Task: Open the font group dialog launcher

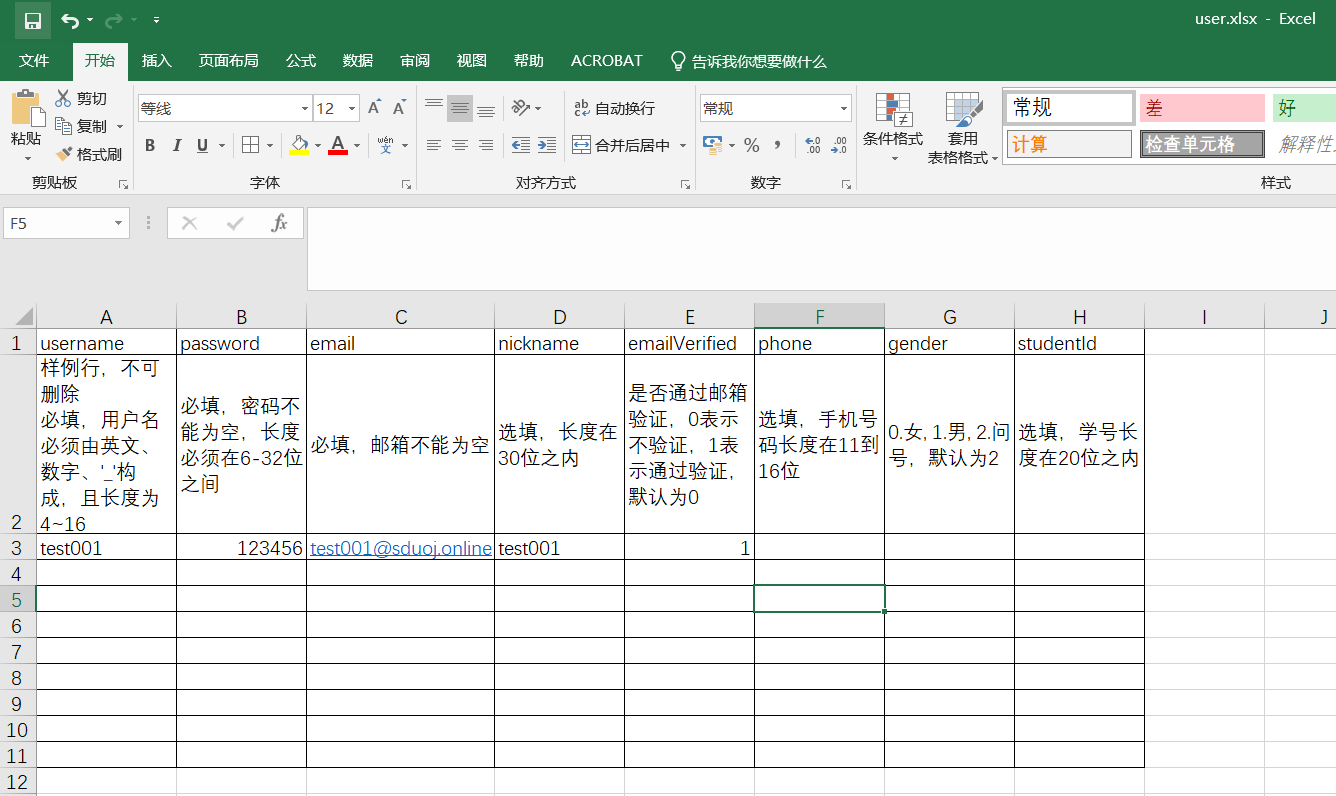Action: [407, 185]
